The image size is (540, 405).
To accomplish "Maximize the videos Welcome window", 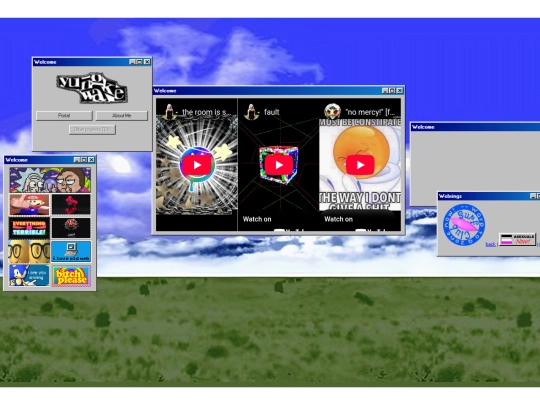I will (x=392, y=91).
